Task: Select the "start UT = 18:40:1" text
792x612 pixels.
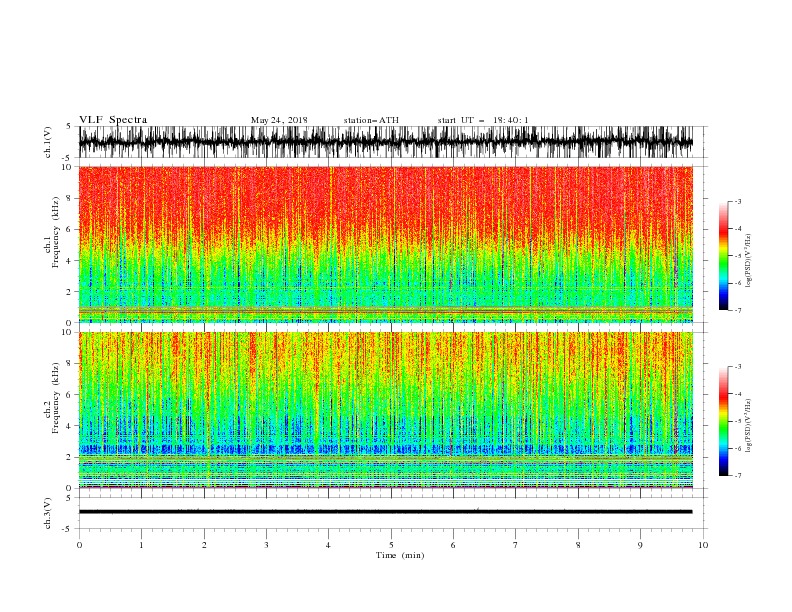Action: tap(483, 120)
